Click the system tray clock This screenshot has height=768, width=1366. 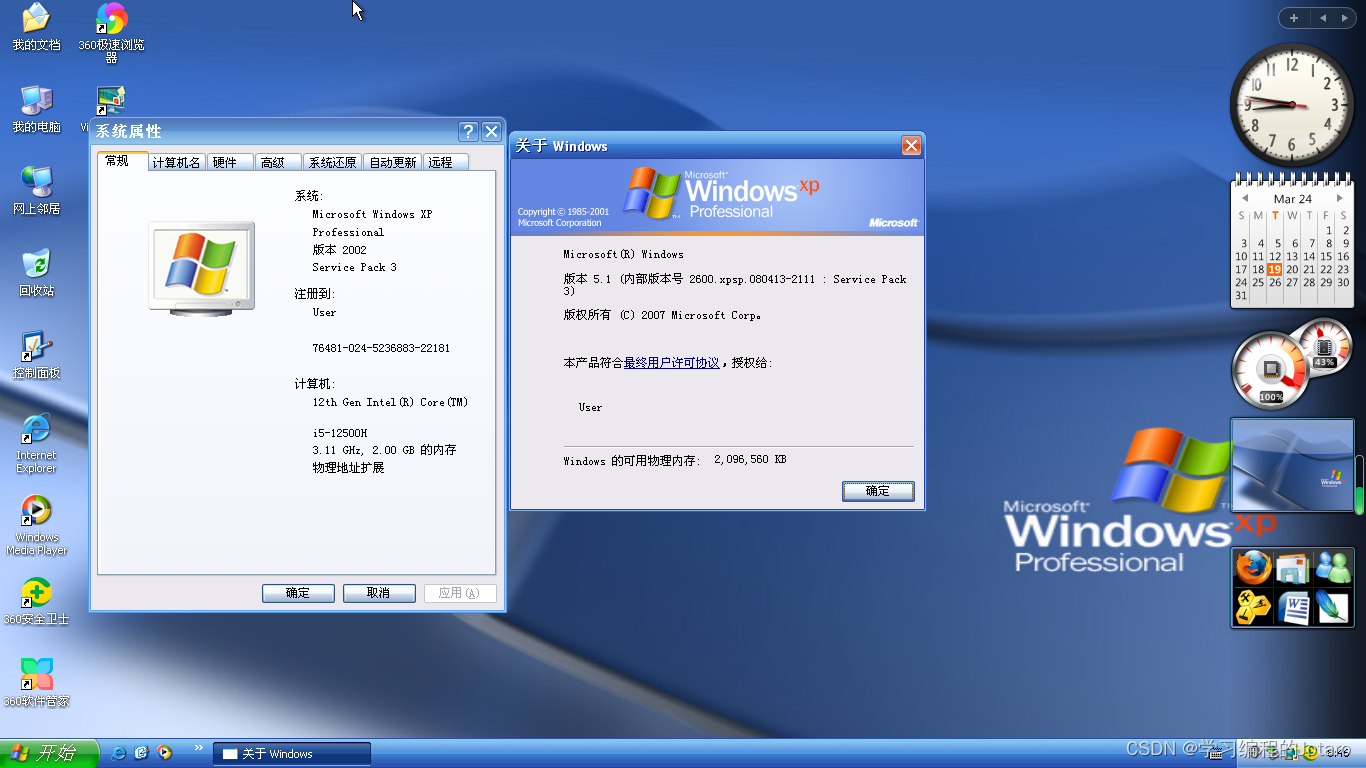click(x=1338, y=753)
